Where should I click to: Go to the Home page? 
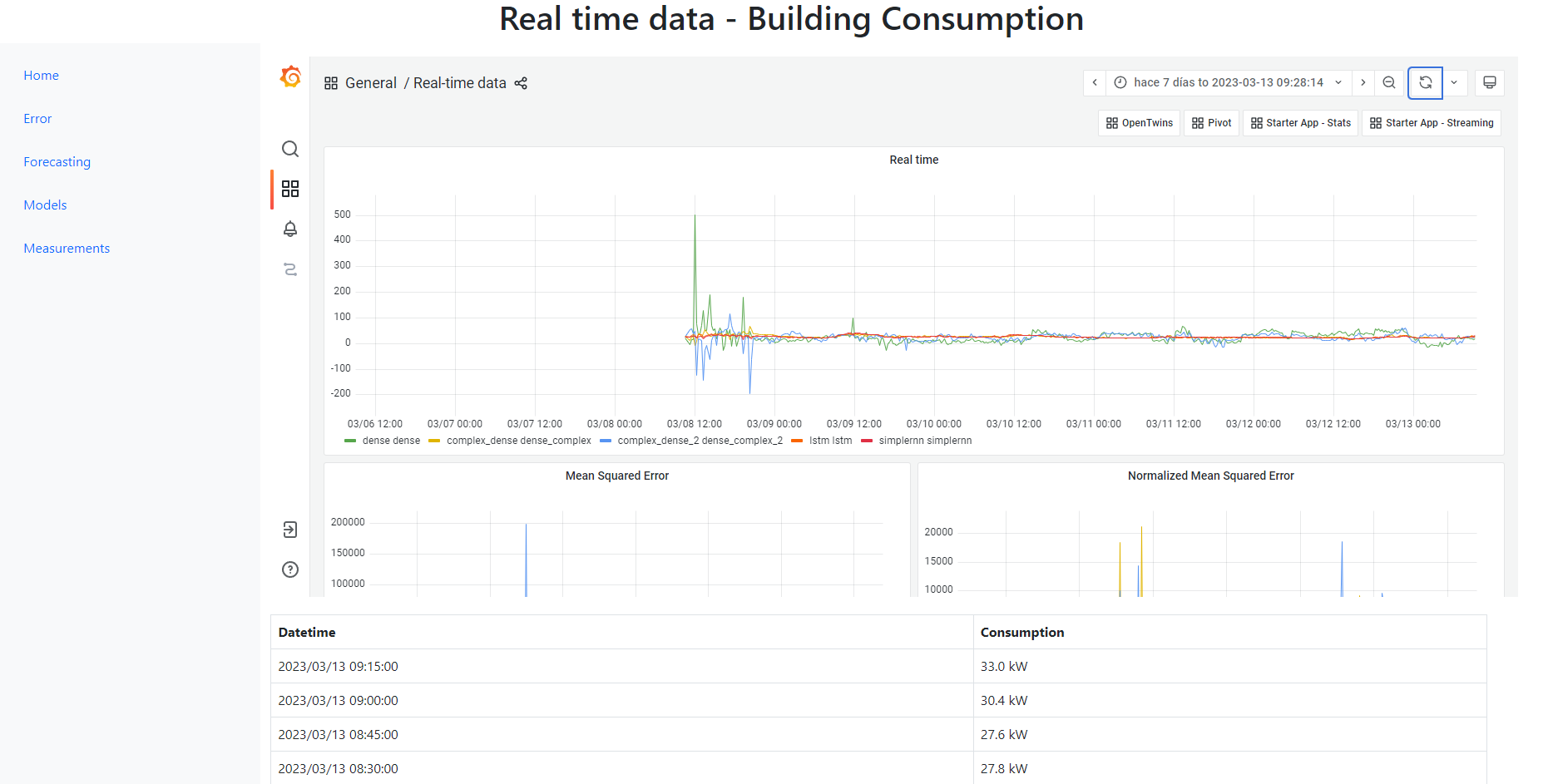42,76
